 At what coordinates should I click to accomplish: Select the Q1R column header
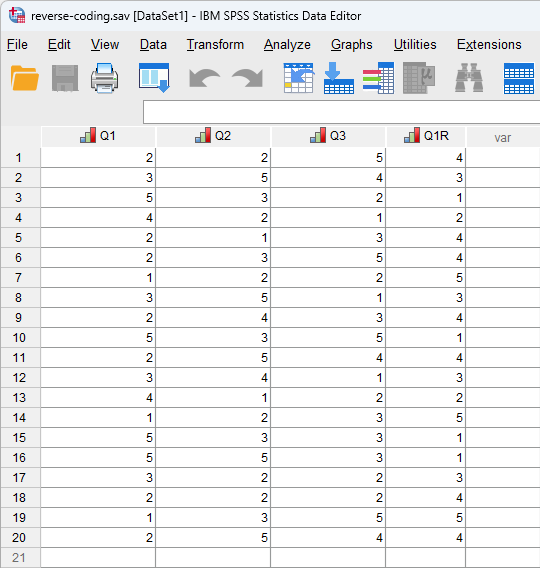point(426,136)
